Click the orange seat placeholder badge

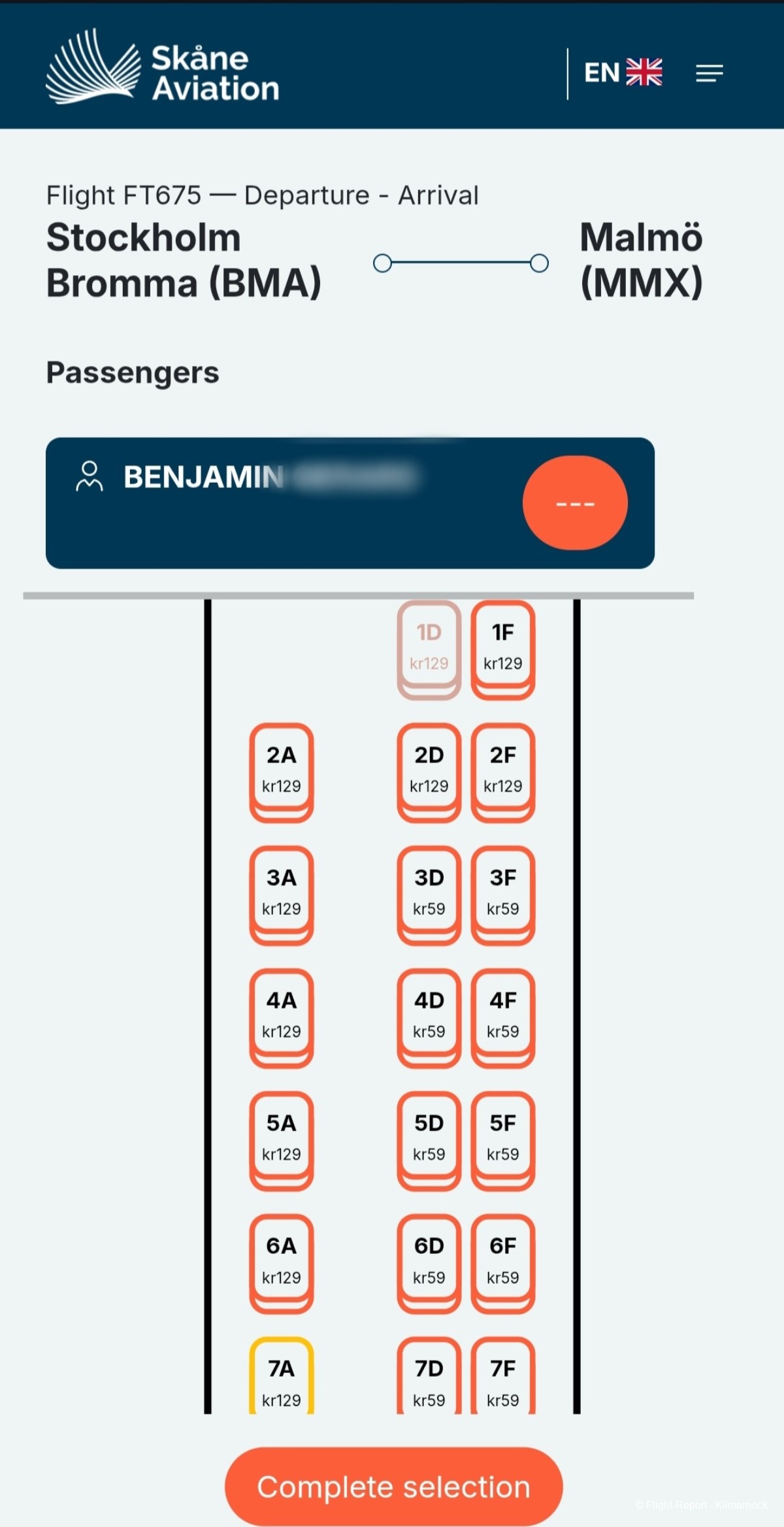pos(575,502)
